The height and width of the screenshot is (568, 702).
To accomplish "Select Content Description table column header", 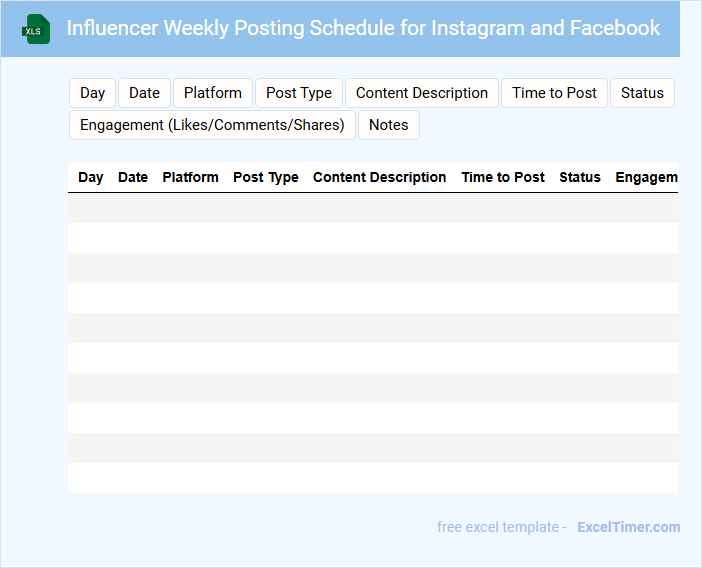I will pyautogui.click(x=380, y=177).
